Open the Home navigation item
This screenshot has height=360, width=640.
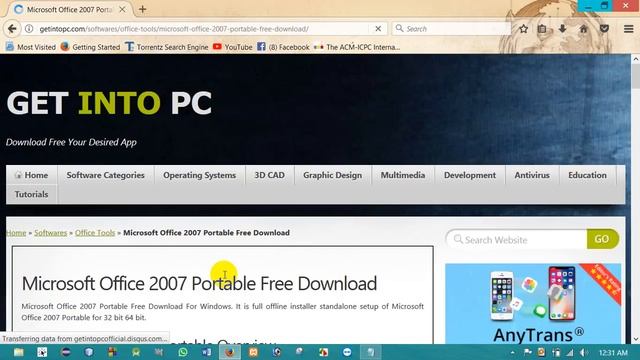pyautogui.click(x=31, y=175)
